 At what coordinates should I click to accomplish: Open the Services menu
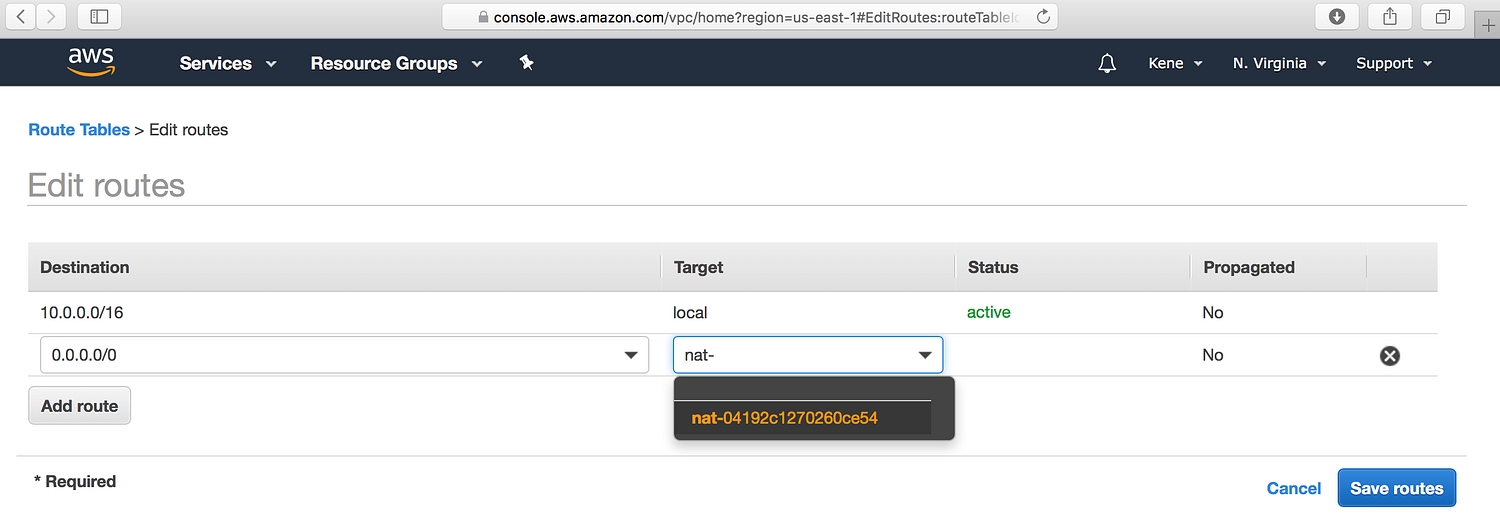(227, 63)
